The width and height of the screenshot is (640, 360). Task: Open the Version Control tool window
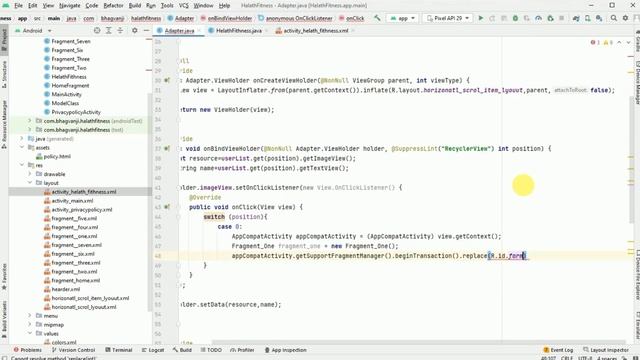click(x=73, y=350)
